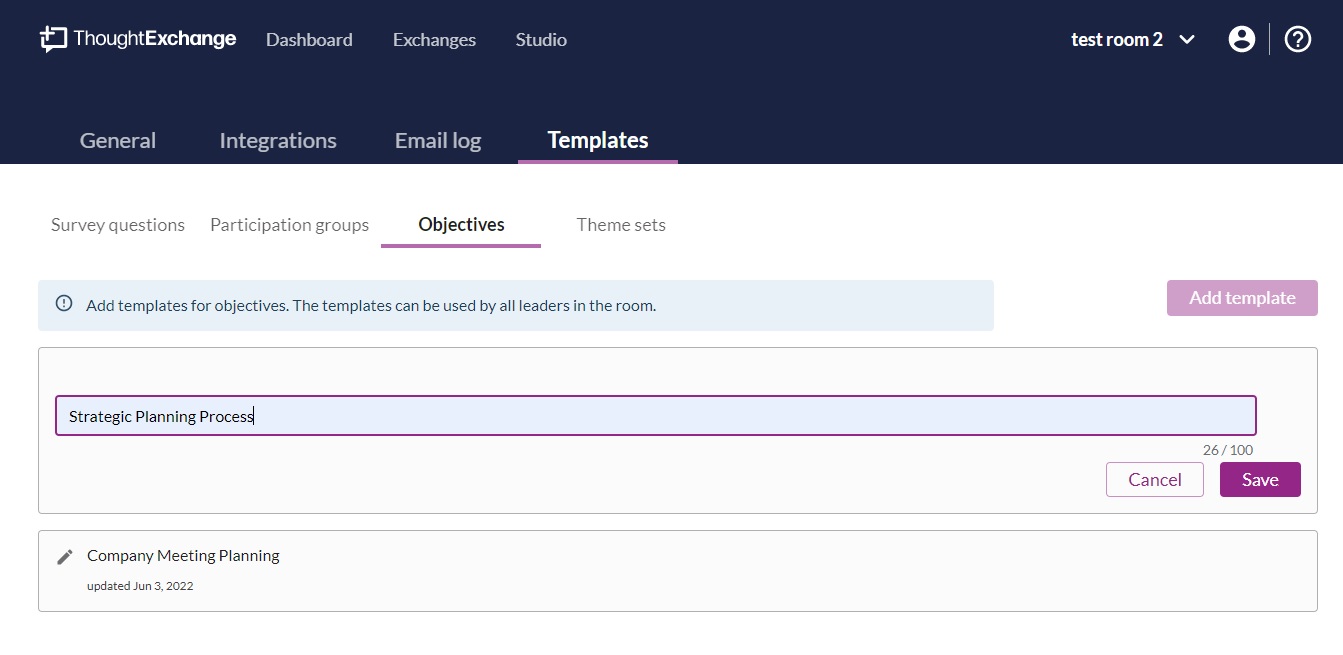Click the 'updated Jun 3, 2022' text
Screen dimensions: 1343x655
point(140,586)
